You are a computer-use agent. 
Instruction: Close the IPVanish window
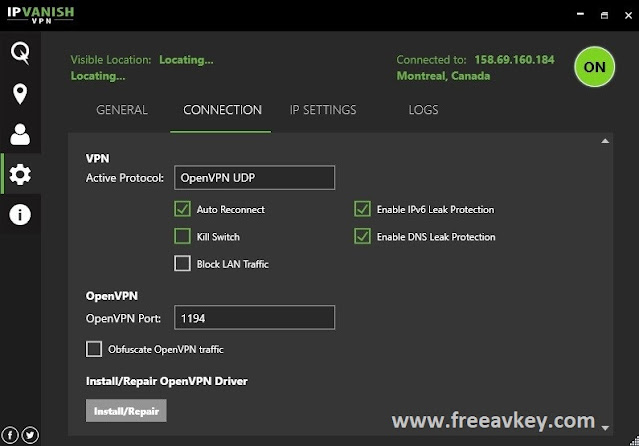click(x=628, y=15)
